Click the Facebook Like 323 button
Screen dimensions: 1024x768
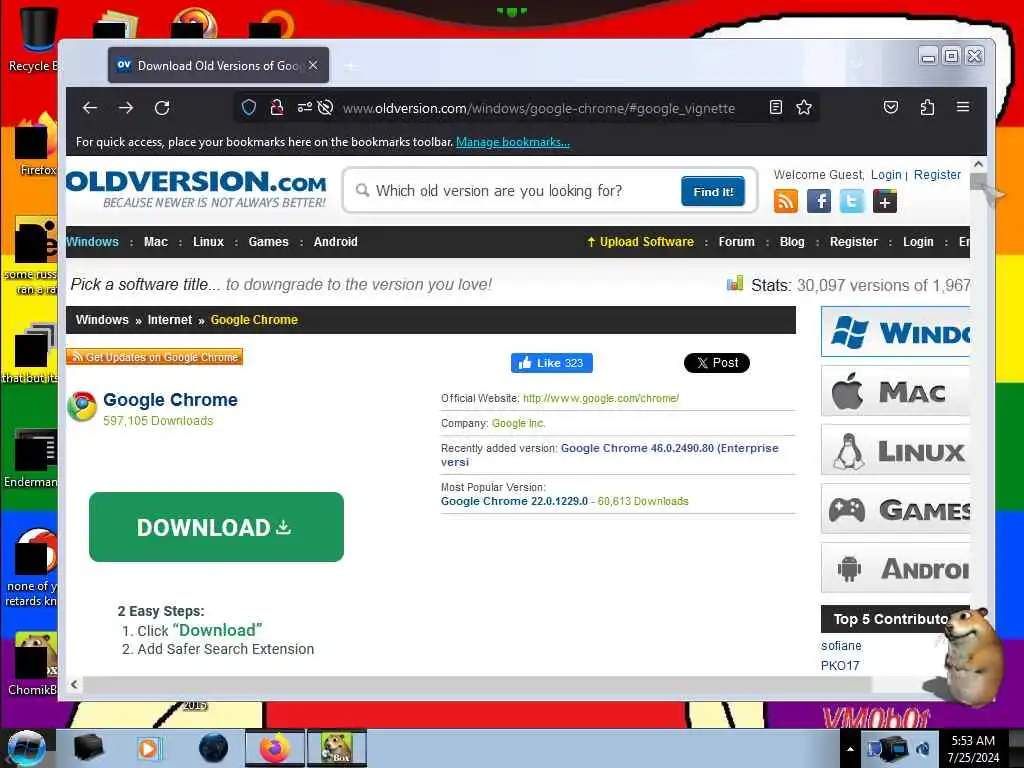[x=552, y=363]
